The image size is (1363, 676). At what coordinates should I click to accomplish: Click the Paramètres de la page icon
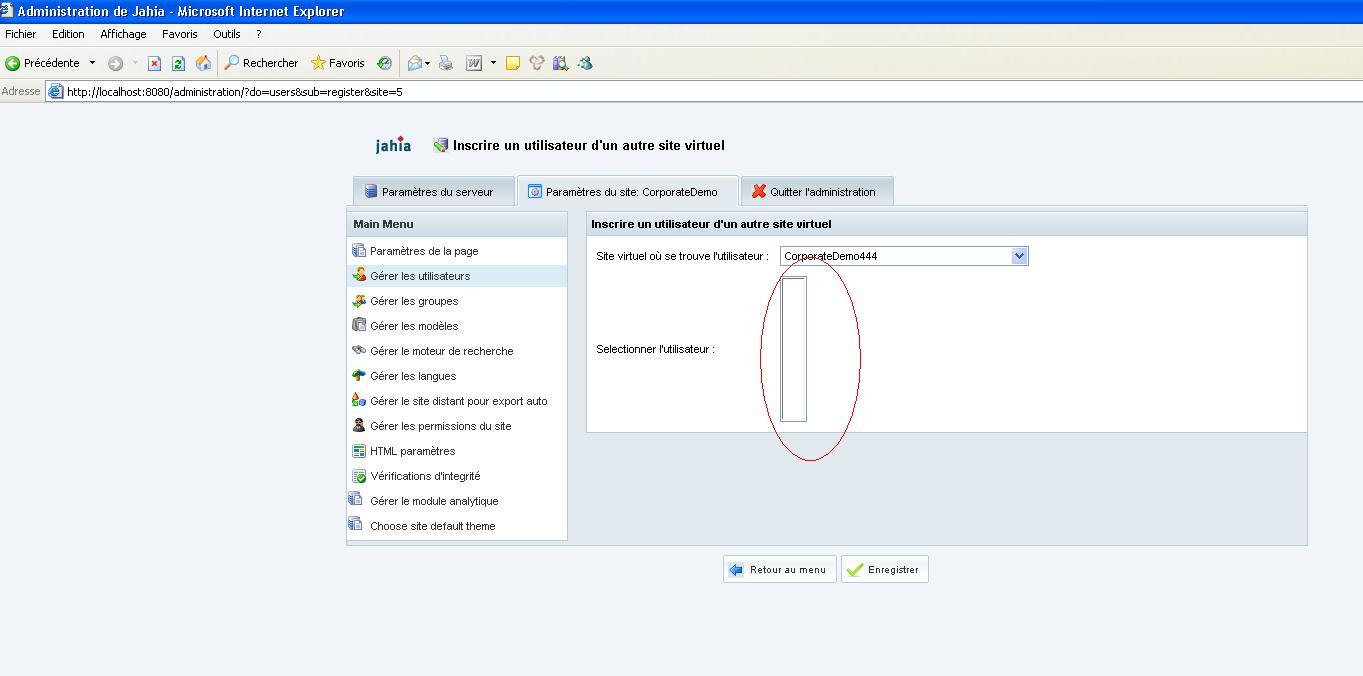pos(359,250)
